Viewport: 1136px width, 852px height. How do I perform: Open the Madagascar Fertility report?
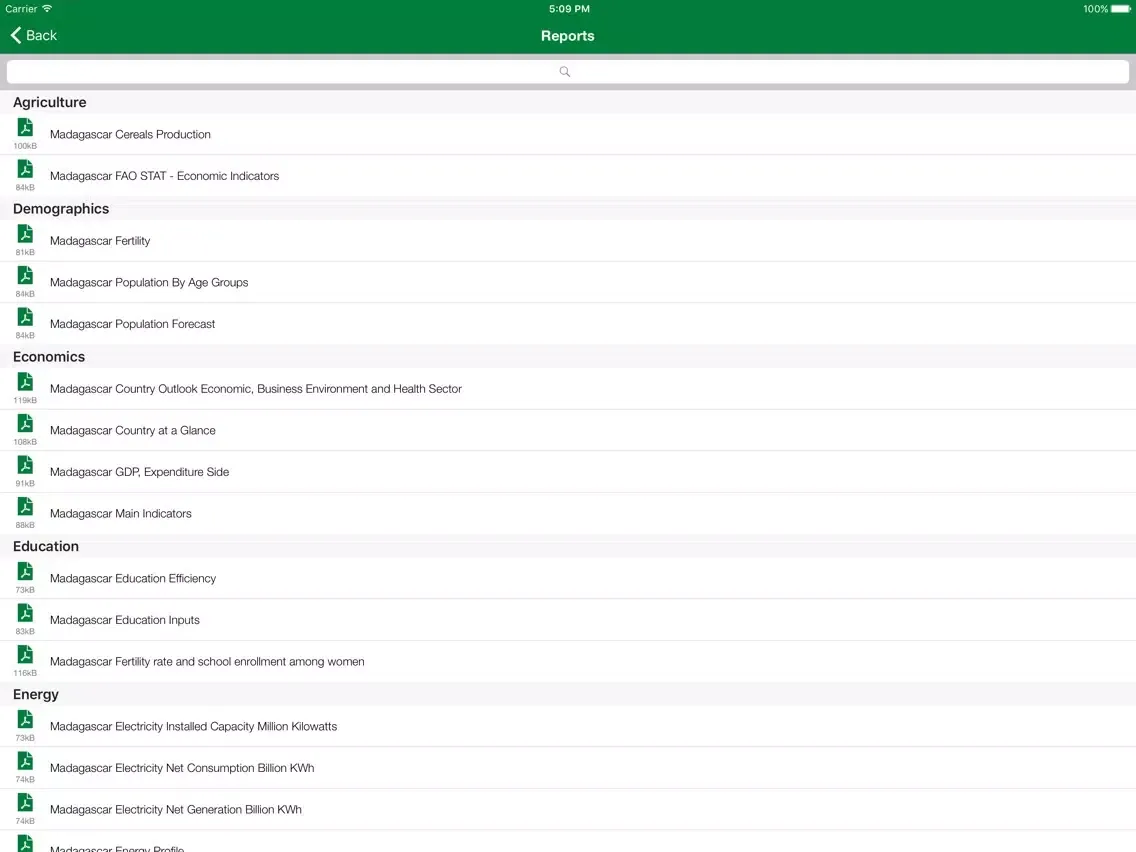[568, 241]
